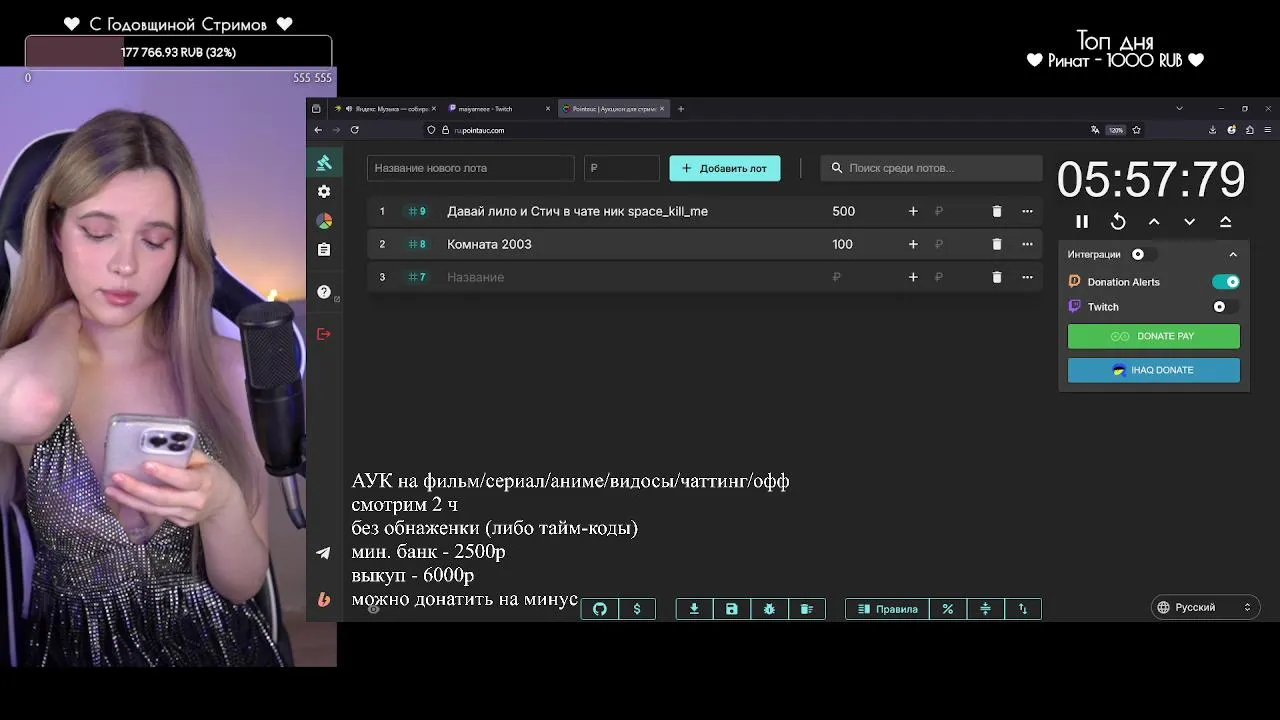Image resolution: width=1280 pixels, height=720 pixels.
Task: Open the auction gavel page in sidebar
Action: pyautogui.click(x=324, y=163)
